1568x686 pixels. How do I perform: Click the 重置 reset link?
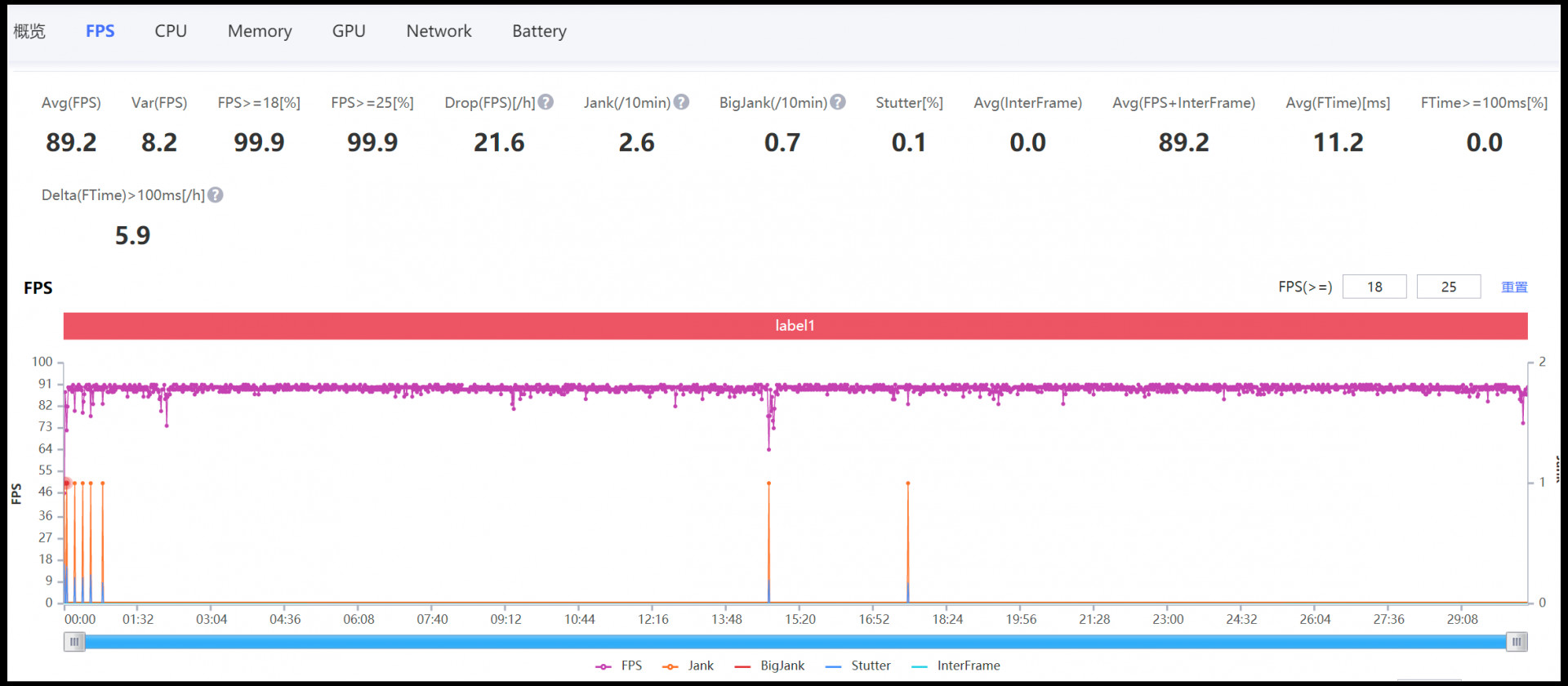coord(1514,287)
